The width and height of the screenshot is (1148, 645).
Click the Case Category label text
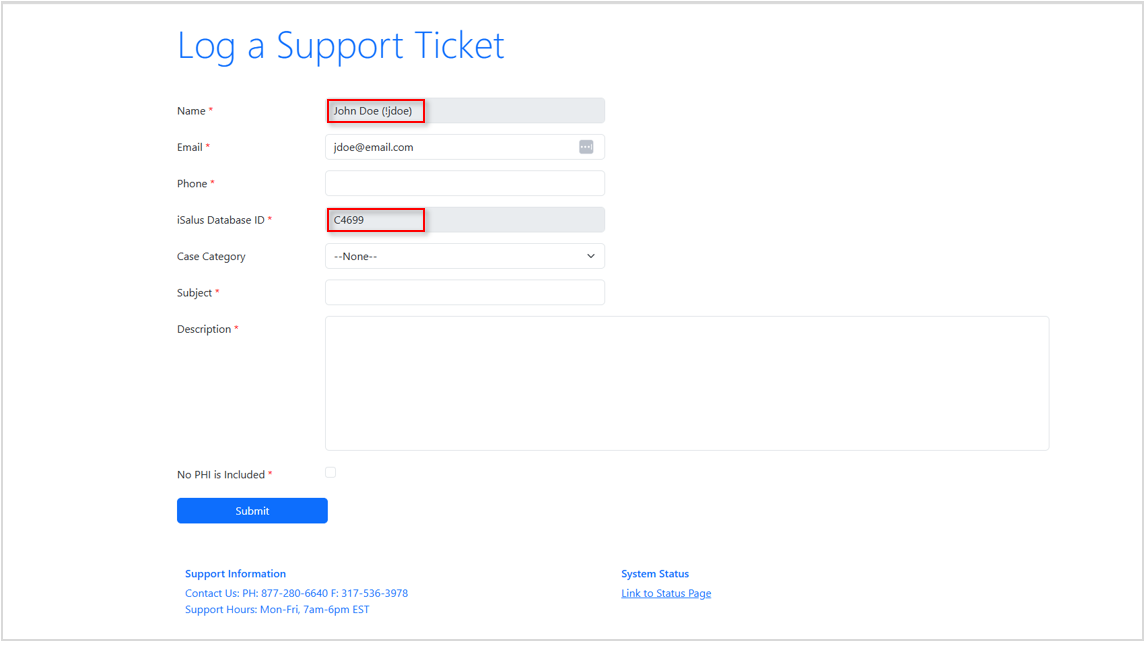point(211,257)
